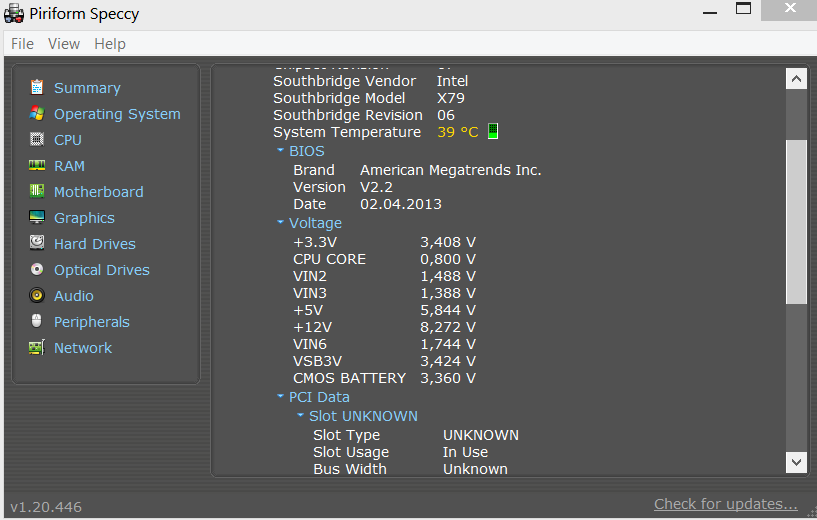The image size is (817, 520).
Task: Open the RAM section label
Action: [x=69, y=166]
